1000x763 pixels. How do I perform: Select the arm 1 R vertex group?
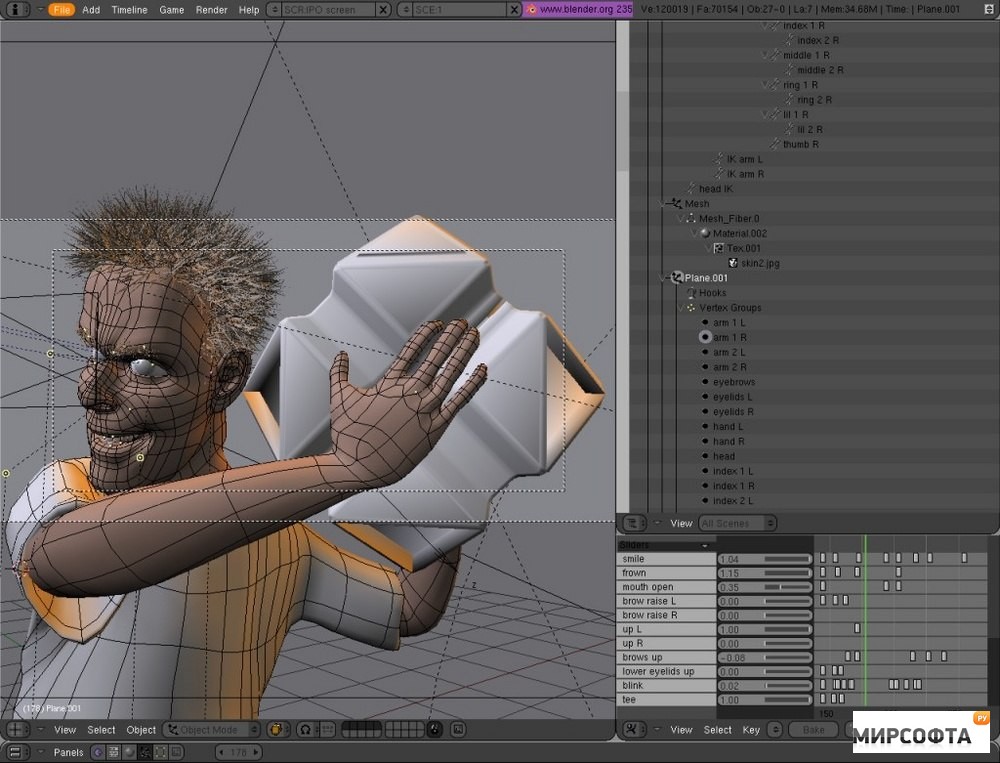[730, 337]
